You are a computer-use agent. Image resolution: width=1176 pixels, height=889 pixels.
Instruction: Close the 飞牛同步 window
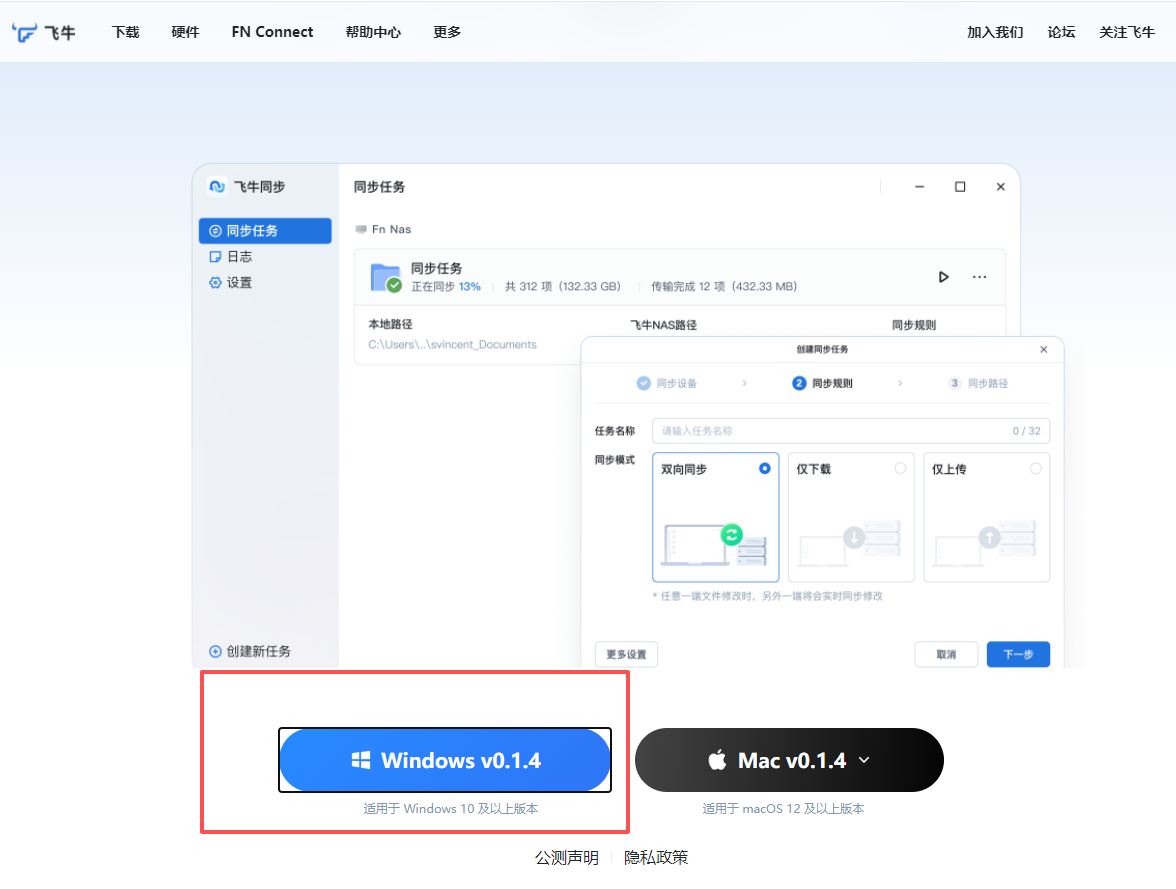coord(1000,187)
